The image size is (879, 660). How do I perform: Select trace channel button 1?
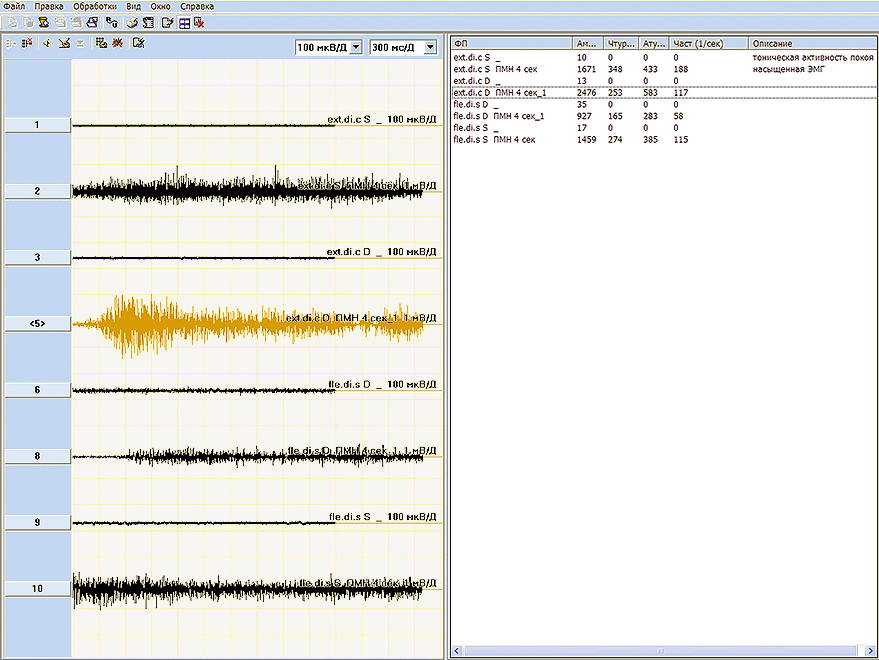pos(38,125)
